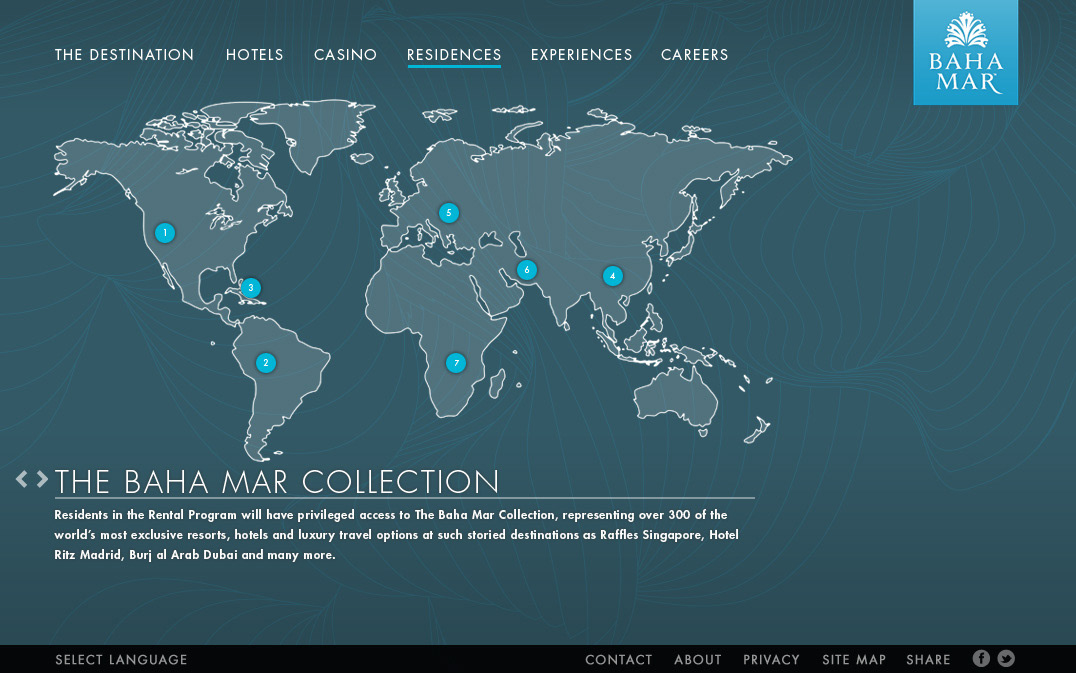Click map marker number 1 in North America
1076x673 pixels.
pyautogui.click(x=165, y=233)
